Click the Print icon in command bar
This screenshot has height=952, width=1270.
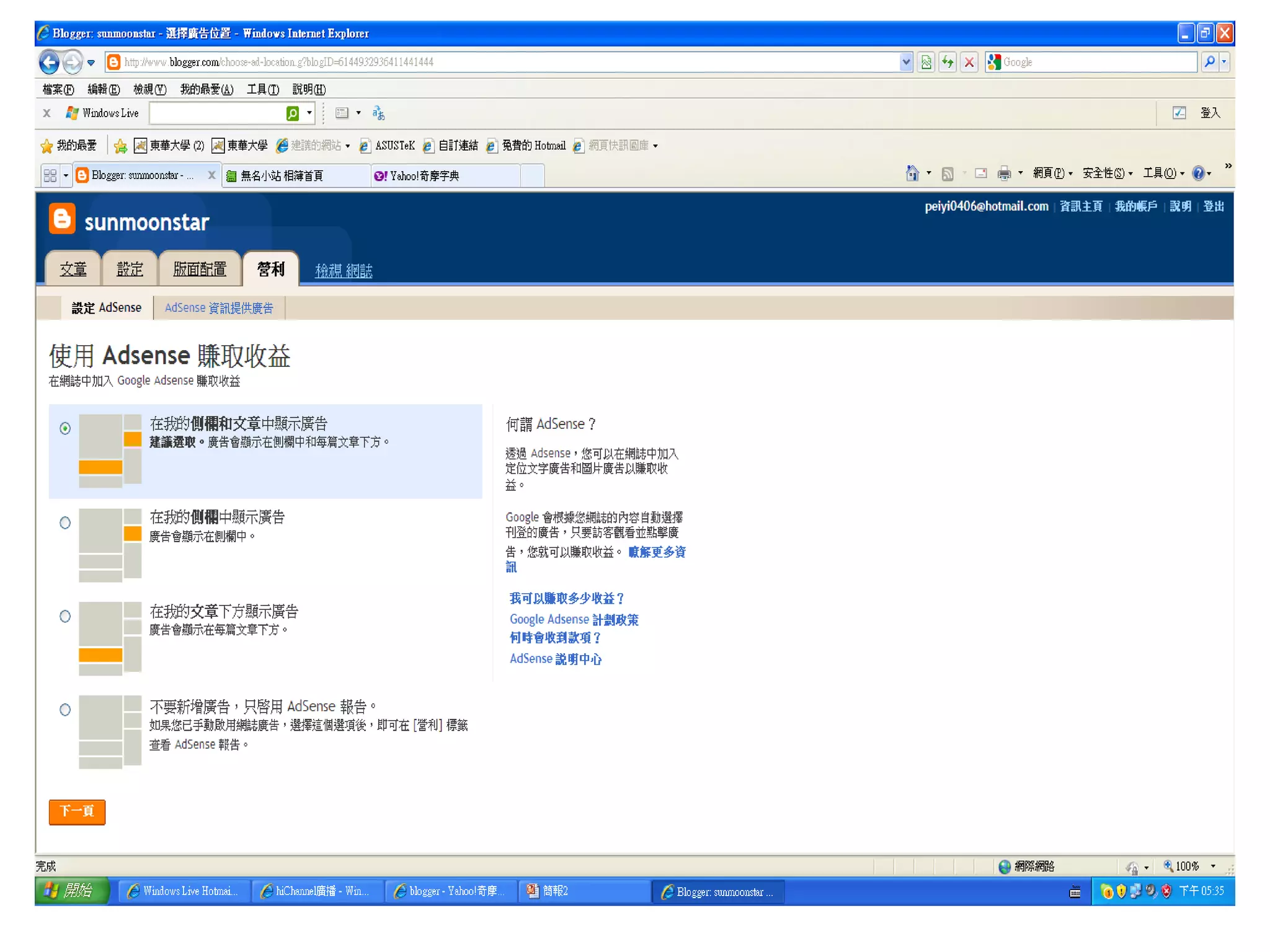pyautogui.click(x=1003, y=174)
